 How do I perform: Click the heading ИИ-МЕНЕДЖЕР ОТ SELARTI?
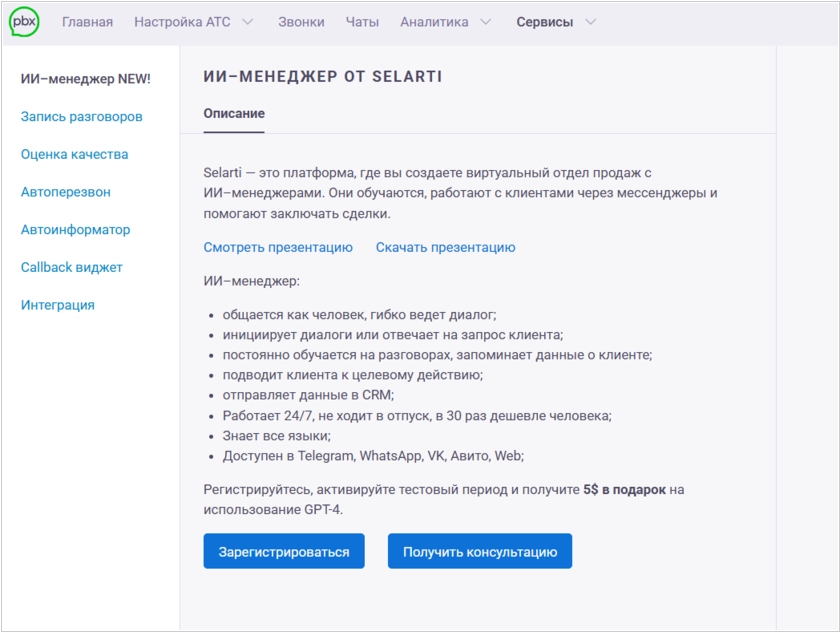tap(322, 77)
